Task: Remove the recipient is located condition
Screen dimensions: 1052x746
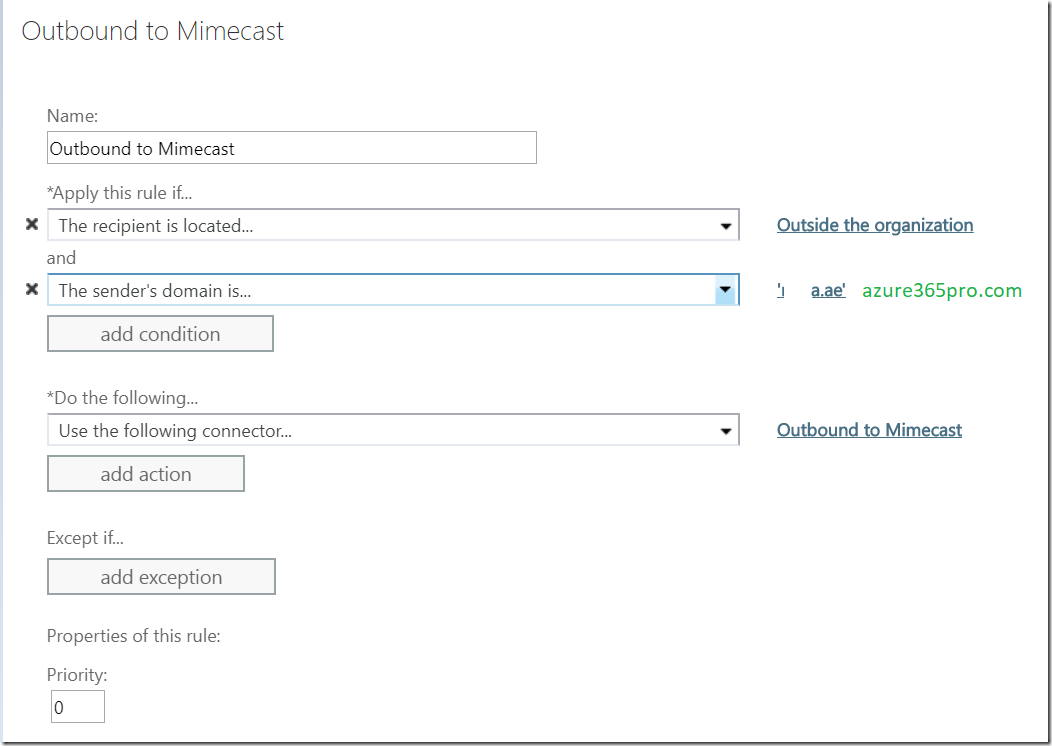Action: 32,225
